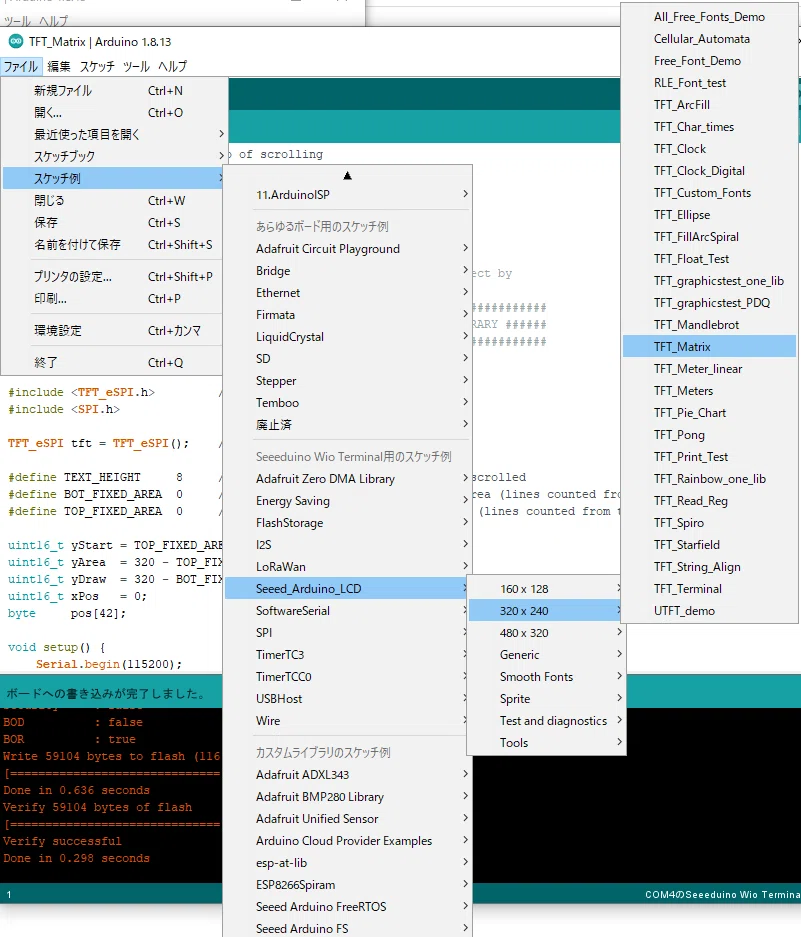801x937 pixels.
Task: Open the Stepper examples submenu
Action: tap(348, 381)
